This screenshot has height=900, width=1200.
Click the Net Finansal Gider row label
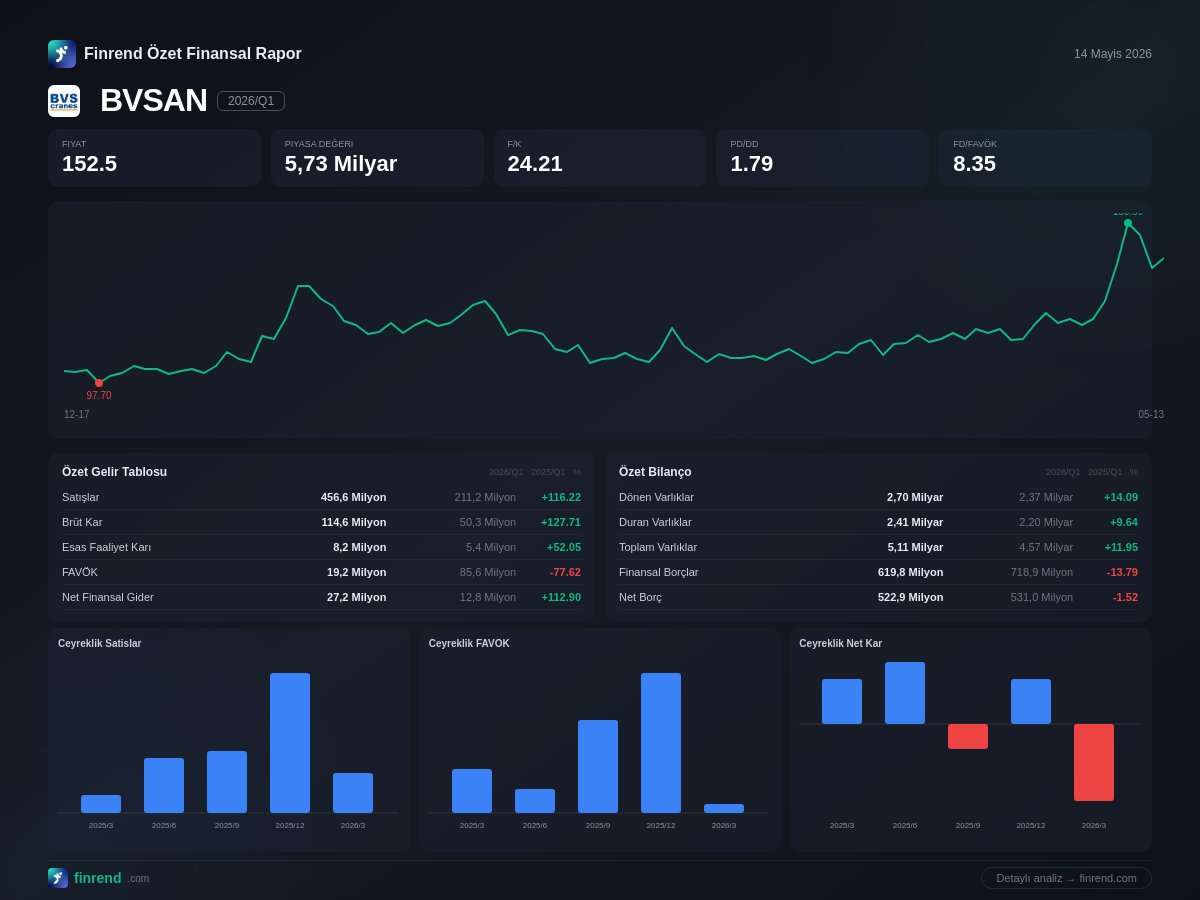click(108, 597)
